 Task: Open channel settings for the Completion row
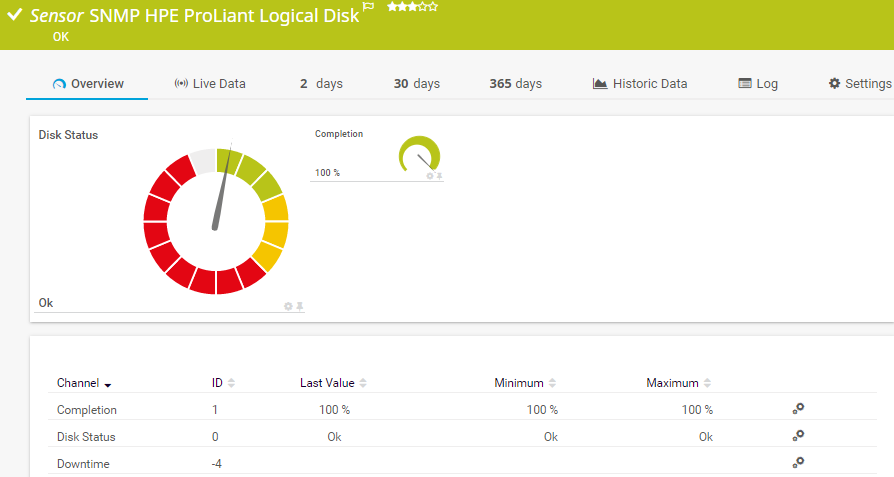[x=798, y=409]
